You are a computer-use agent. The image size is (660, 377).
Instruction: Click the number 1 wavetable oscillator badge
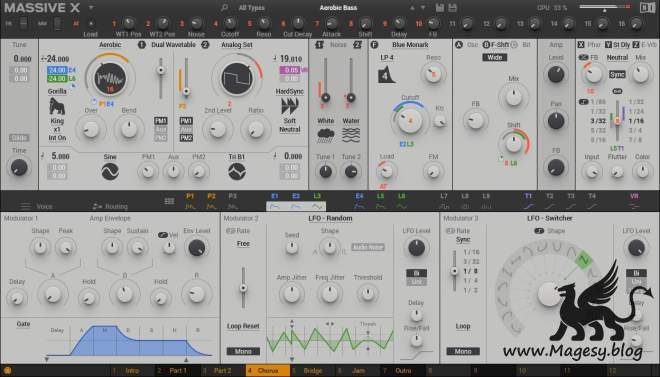pos(141,45)
